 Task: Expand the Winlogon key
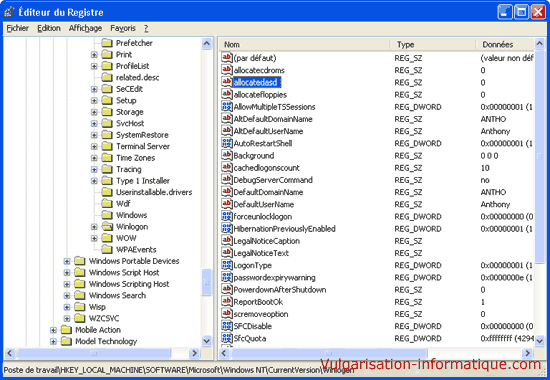click(94, 227)
